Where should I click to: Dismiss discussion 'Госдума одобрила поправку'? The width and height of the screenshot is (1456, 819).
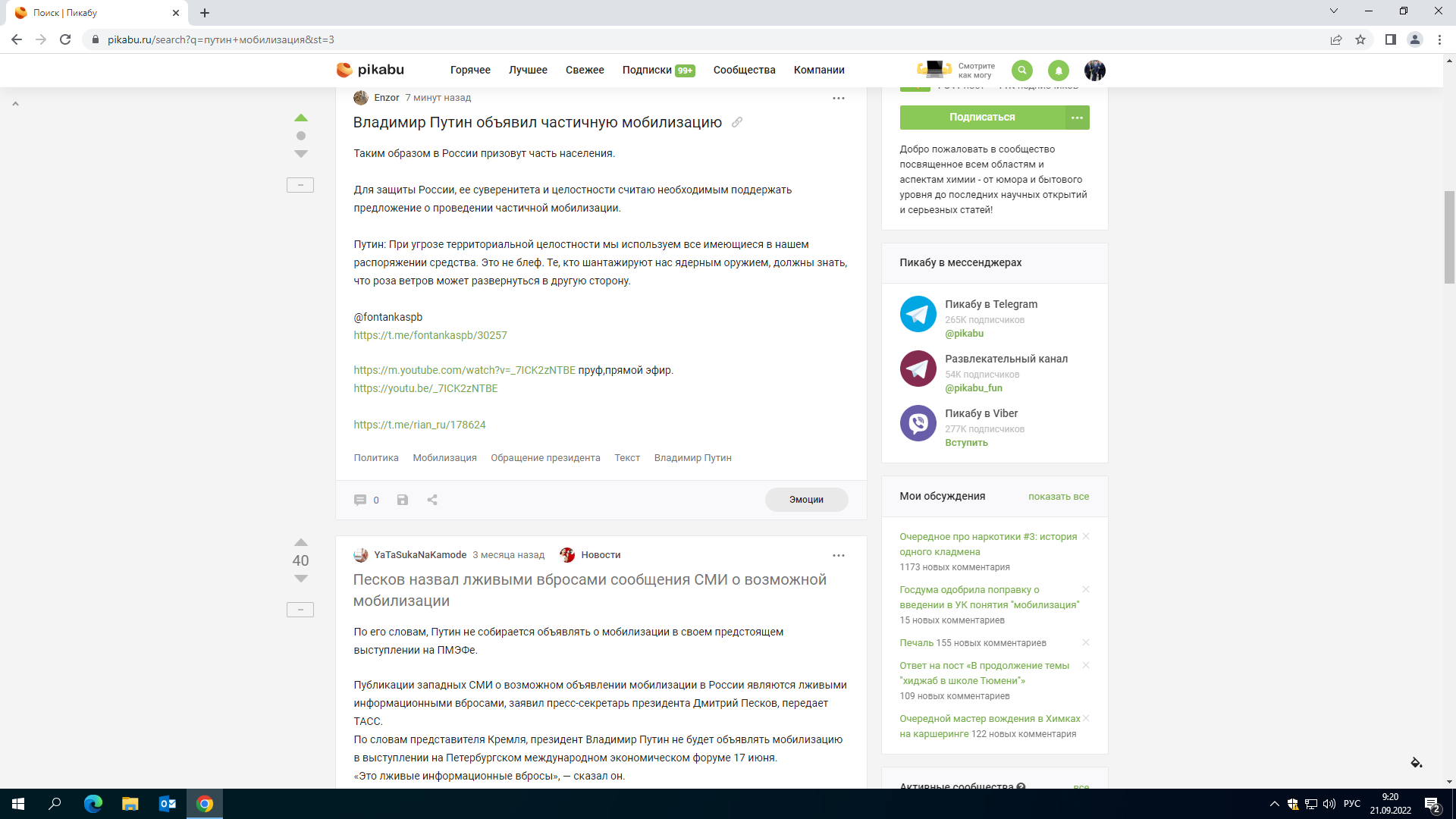(x=1086, y=589)
